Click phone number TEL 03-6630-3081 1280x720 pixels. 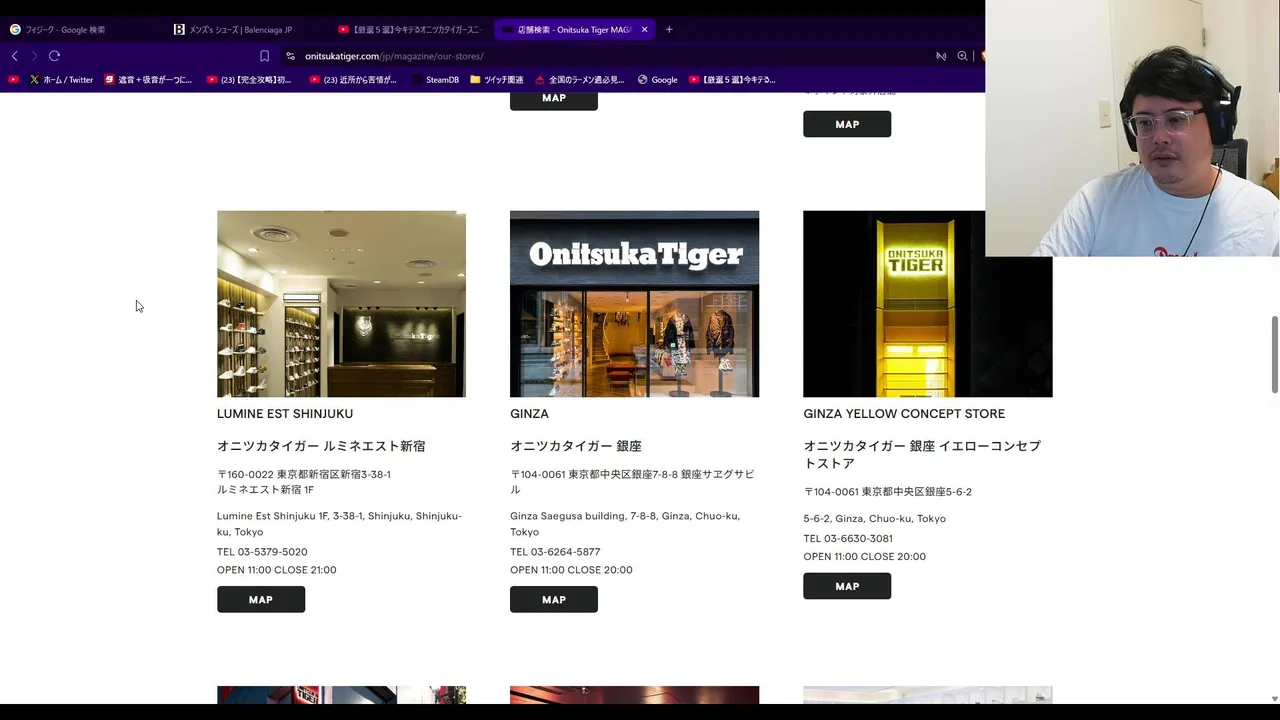click(x=848, y=538)
